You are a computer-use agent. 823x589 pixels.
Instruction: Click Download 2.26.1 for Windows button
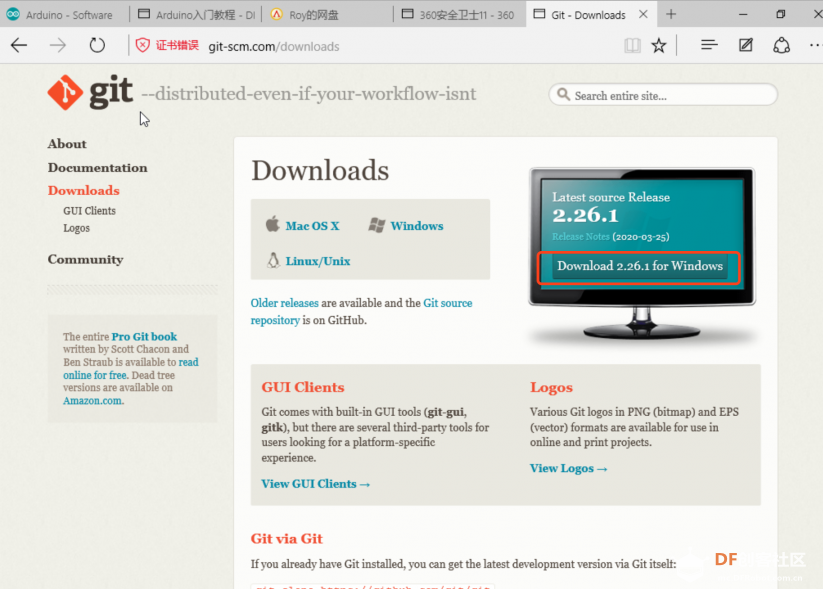pos(639,266)
